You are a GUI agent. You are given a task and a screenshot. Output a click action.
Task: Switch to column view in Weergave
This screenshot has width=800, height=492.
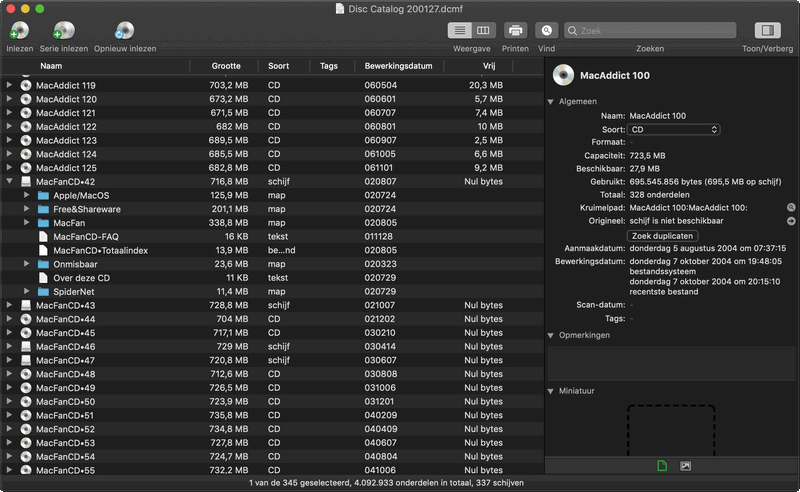[483, 31]
